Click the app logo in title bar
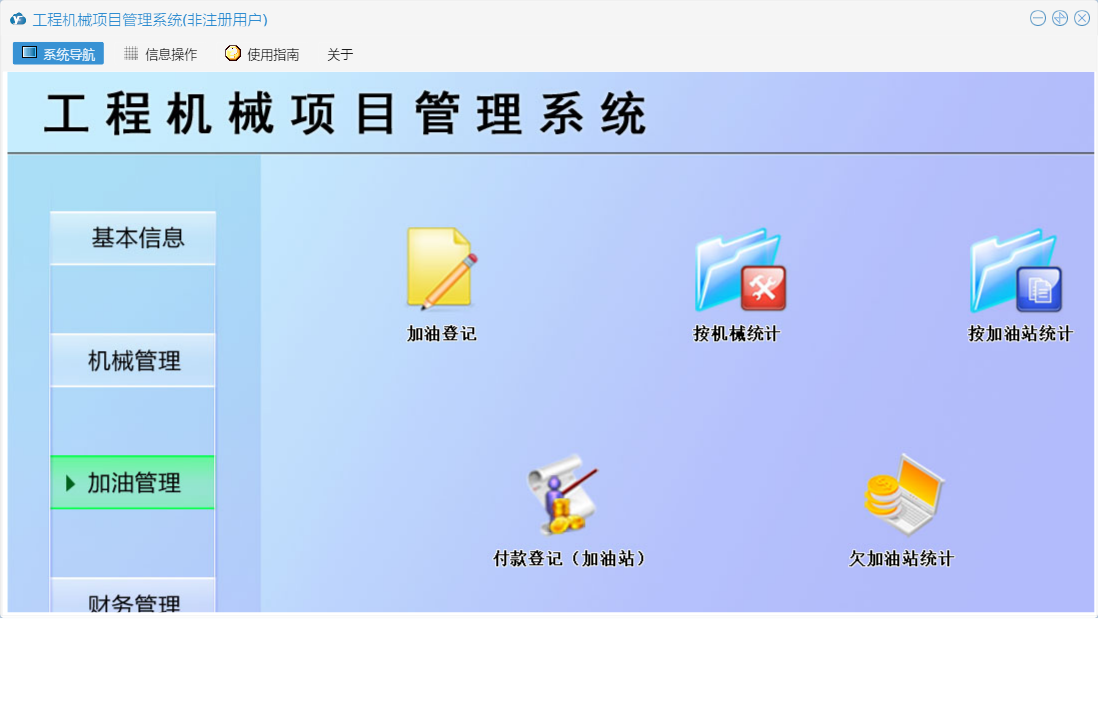This screenshot has height=719, width=1098. [x=18, y=19]
